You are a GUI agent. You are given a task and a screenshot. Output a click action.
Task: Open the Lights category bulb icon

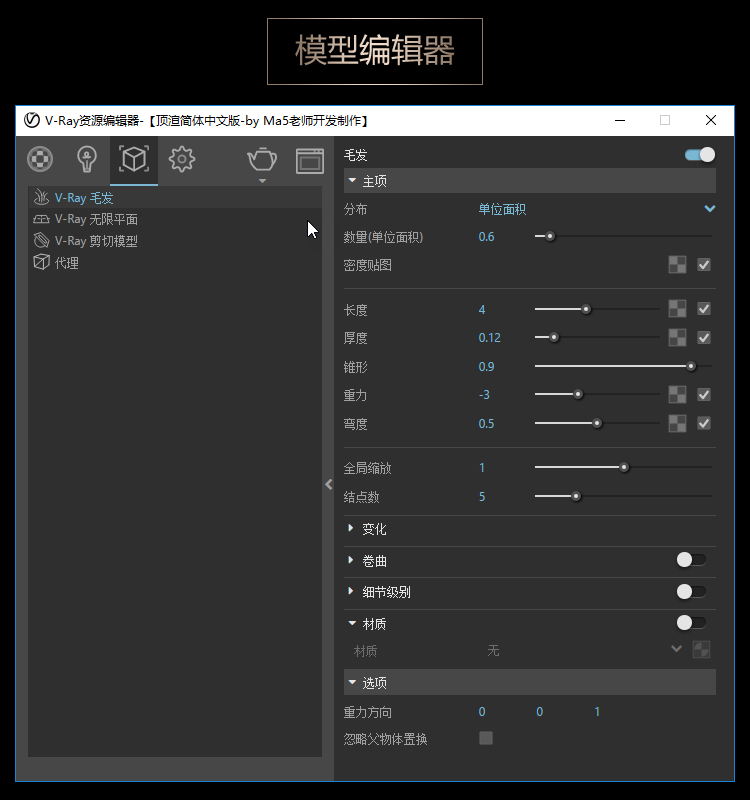pos(87,159)
